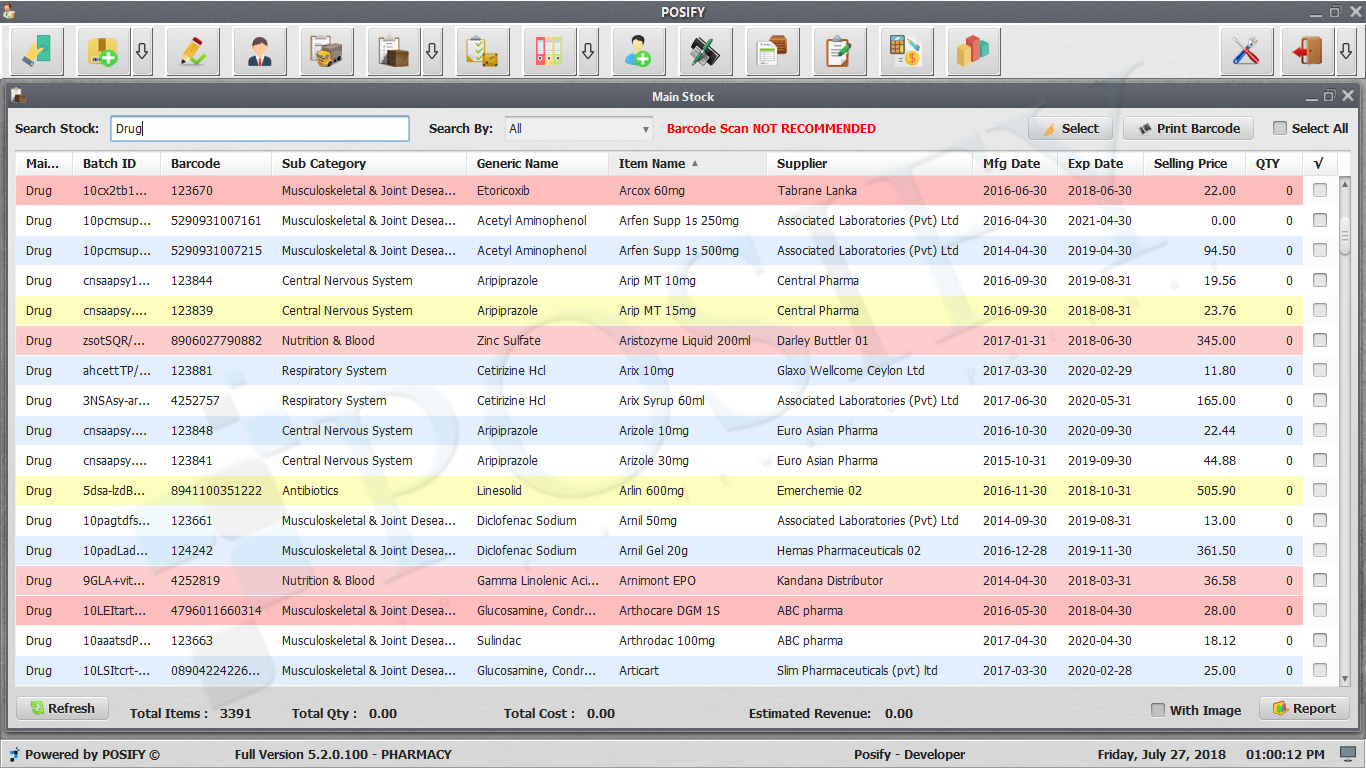
Task: Click the selling price 505.90 cell
Action: (x=1216, y=490)
